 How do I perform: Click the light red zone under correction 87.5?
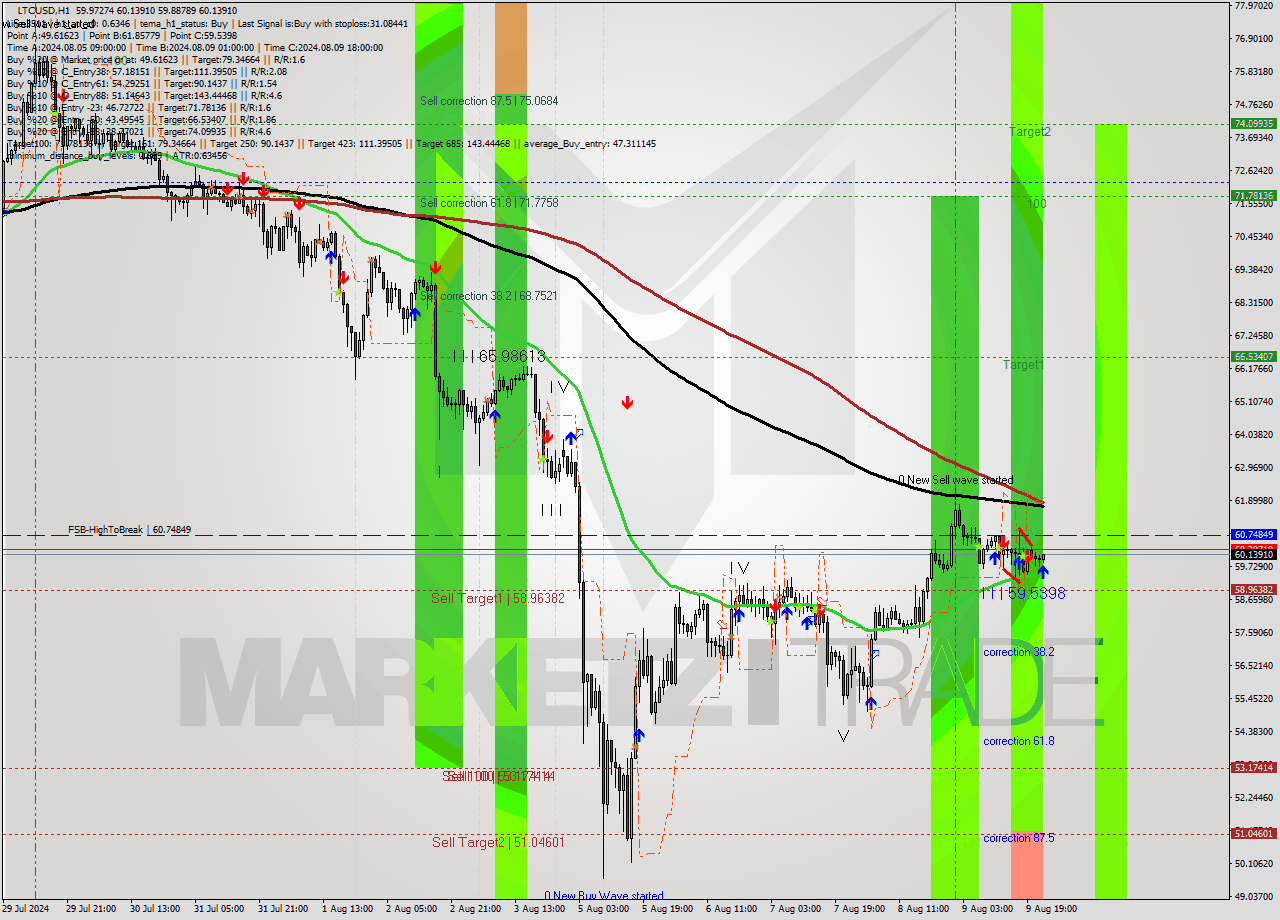tap(1027, 866)
